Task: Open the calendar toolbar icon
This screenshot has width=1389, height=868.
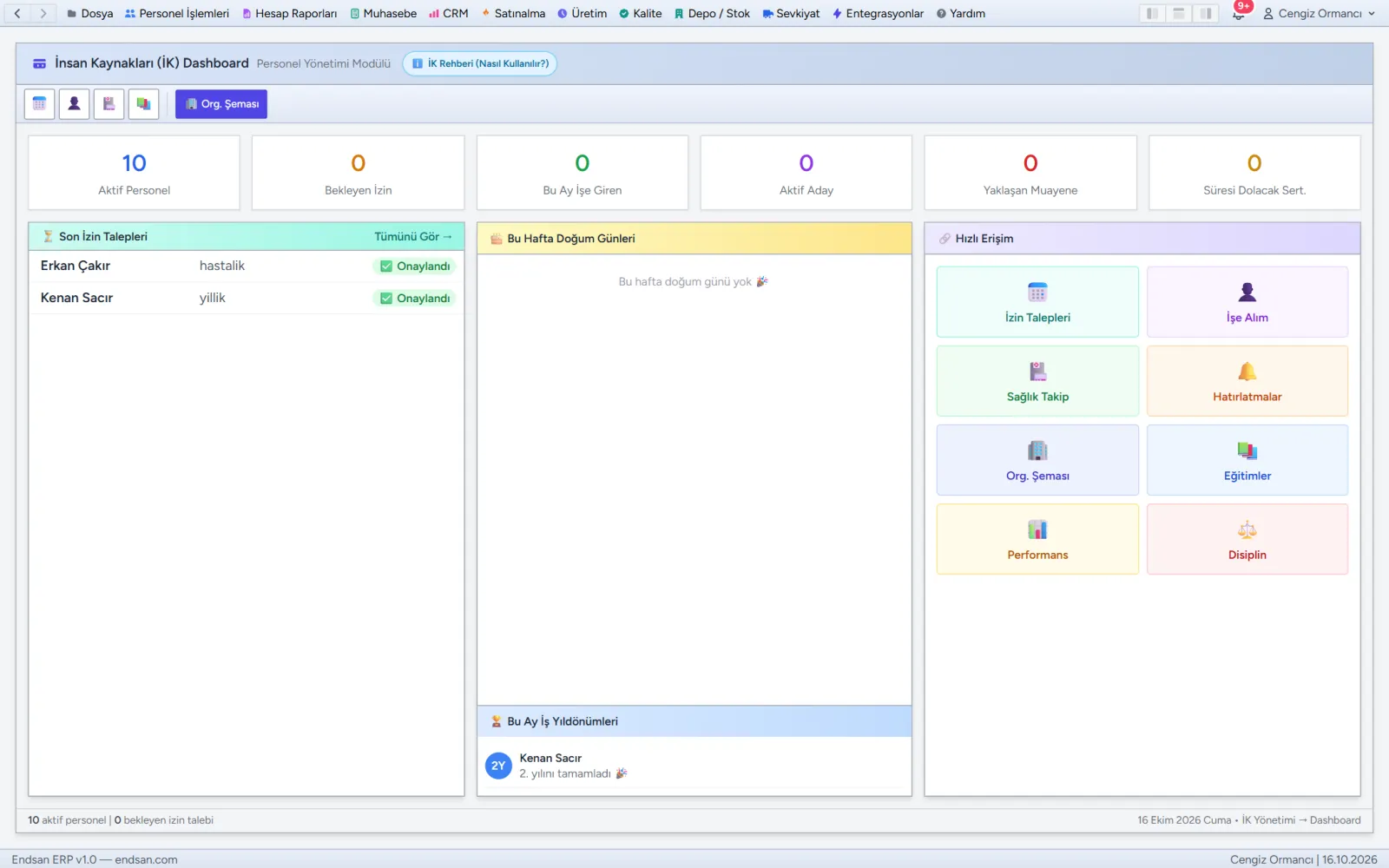Action: tap(39, 104)
